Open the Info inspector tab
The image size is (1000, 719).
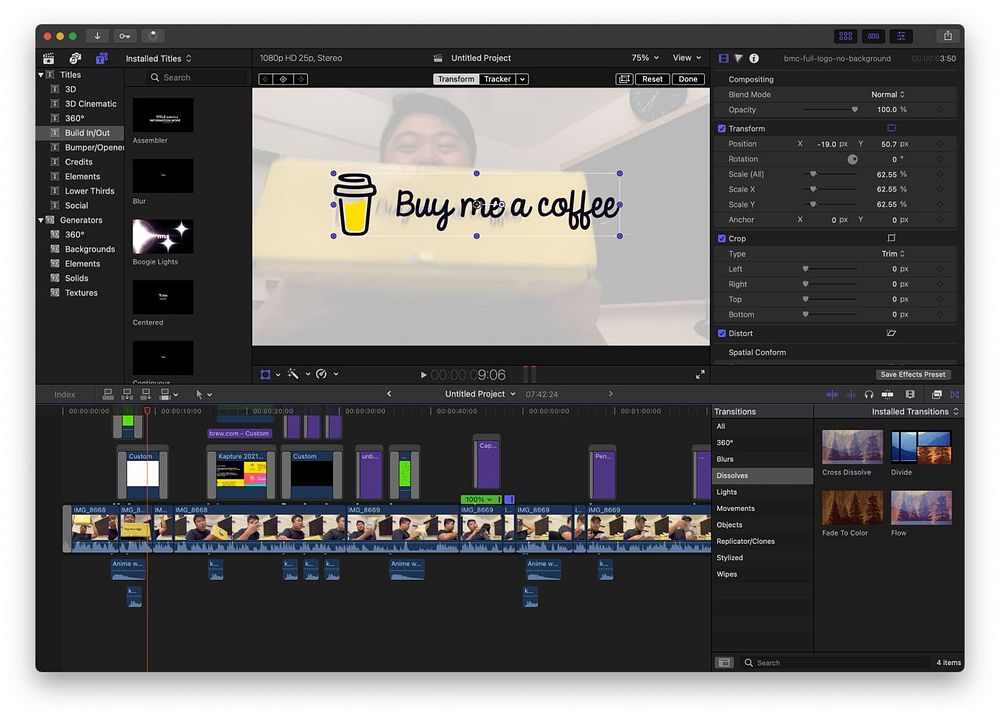tap(754, 59)
